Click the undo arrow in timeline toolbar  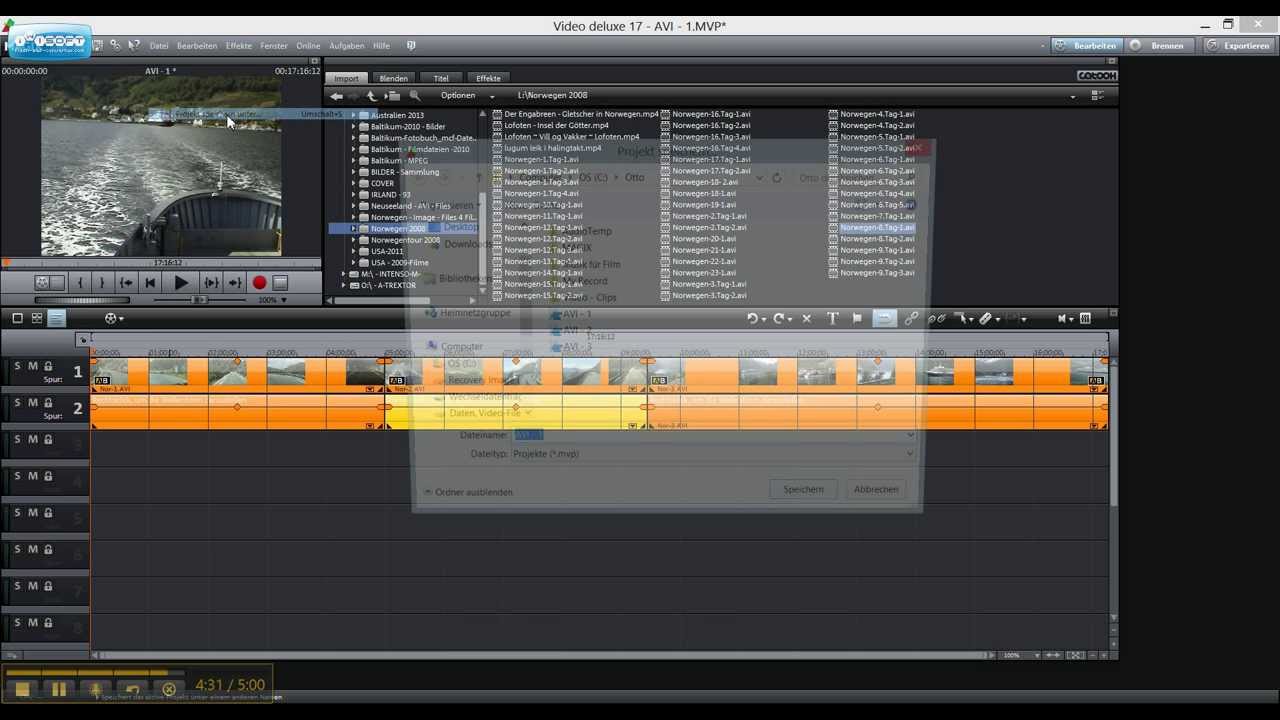(x=752, y=318)
